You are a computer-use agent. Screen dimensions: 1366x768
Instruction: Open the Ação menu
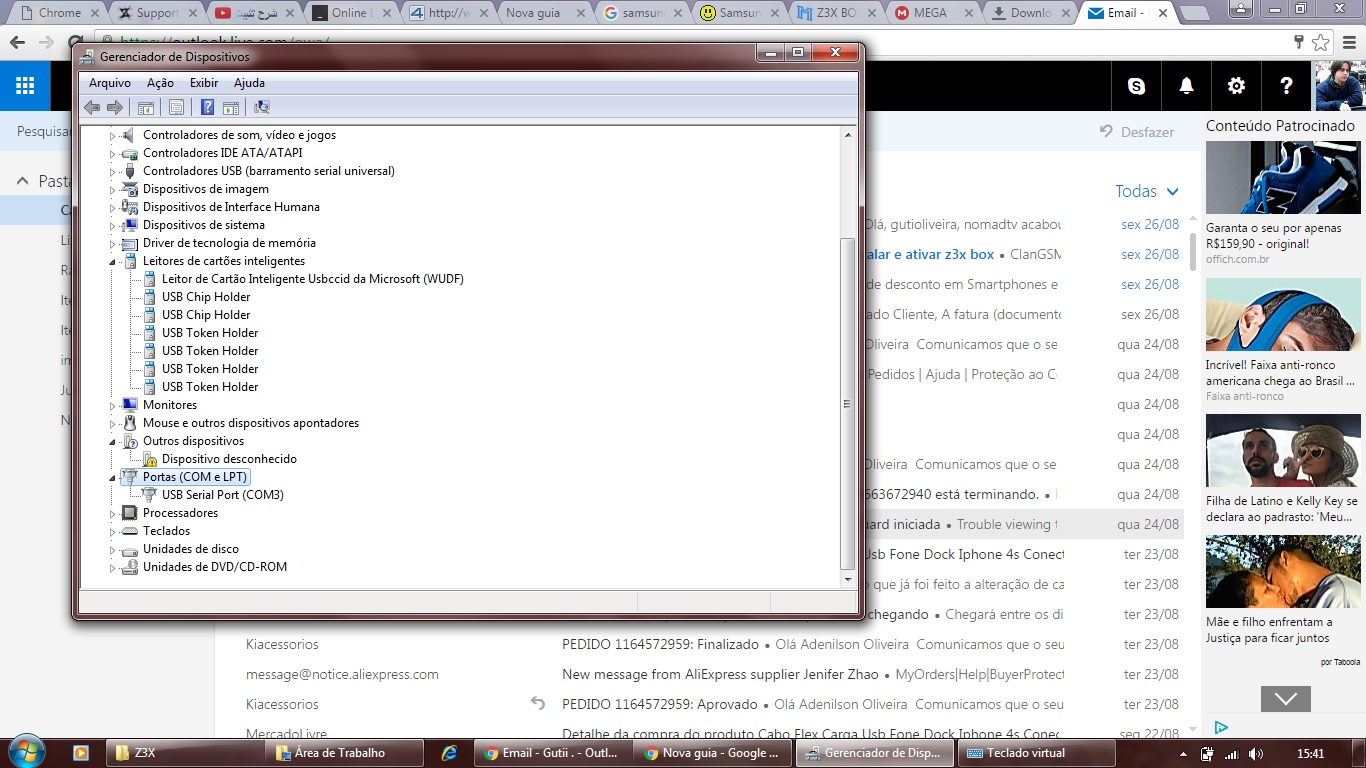(x=160, y=83)
